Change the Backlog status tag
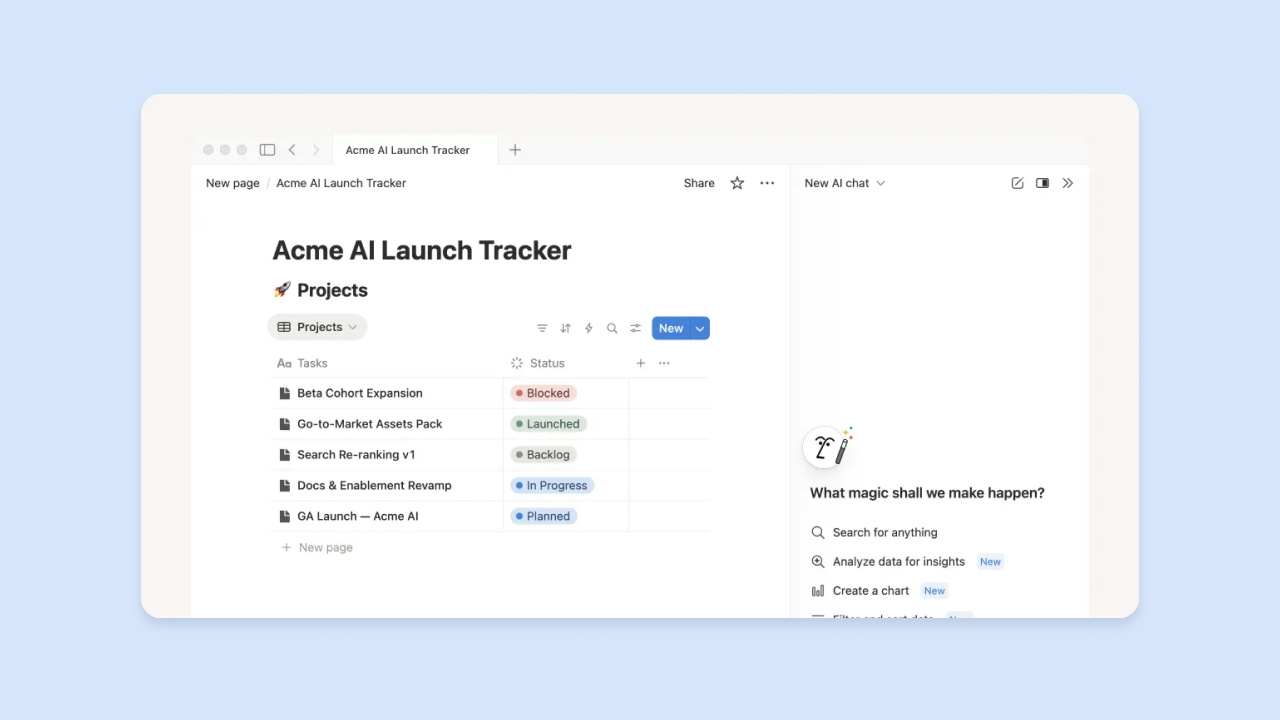Viewport: 1280px width, 720px height. (x=543, y=455)
